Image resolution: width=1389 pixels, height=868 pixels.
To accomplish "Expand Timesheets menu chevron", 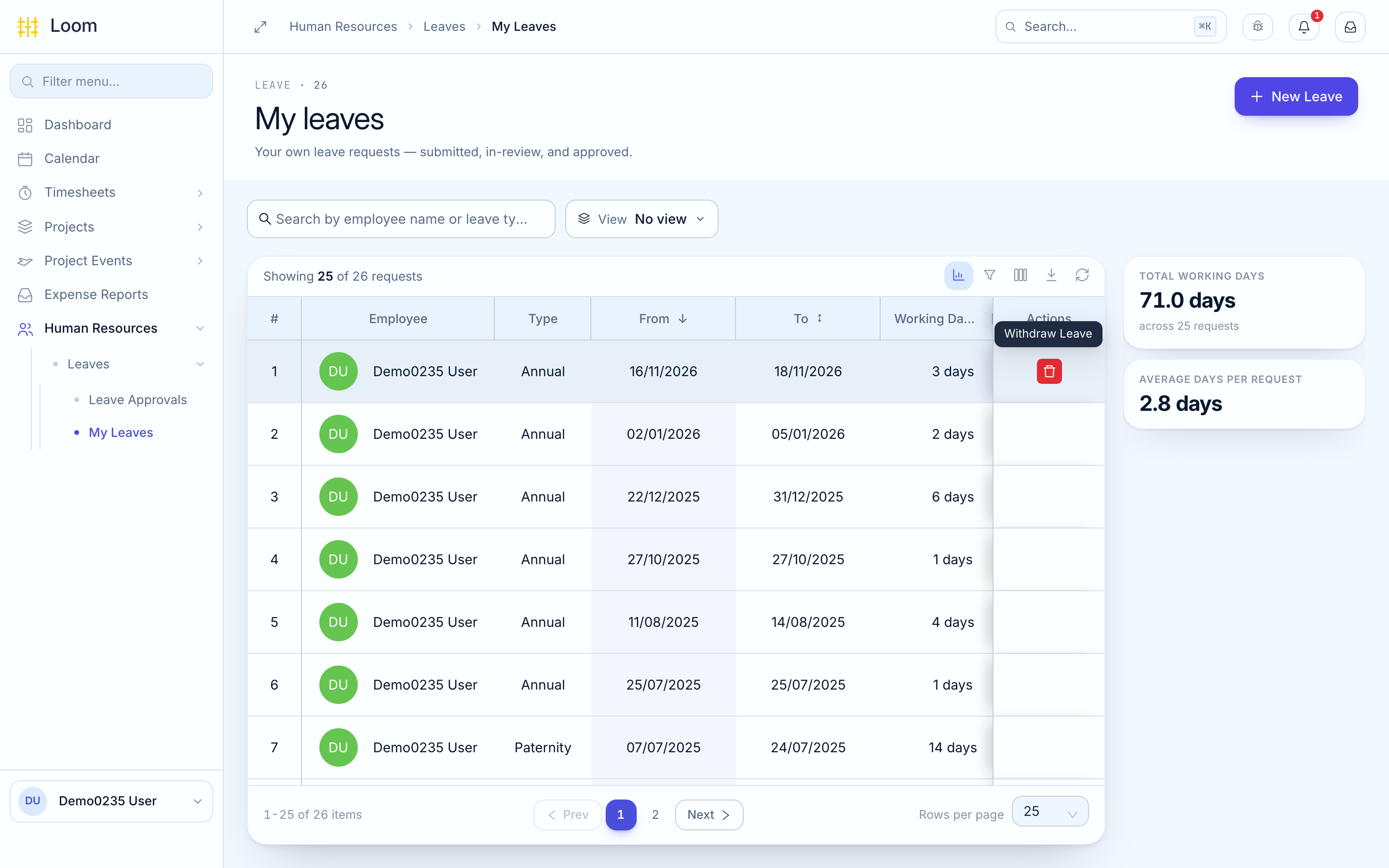I will [x=200, y=193].
